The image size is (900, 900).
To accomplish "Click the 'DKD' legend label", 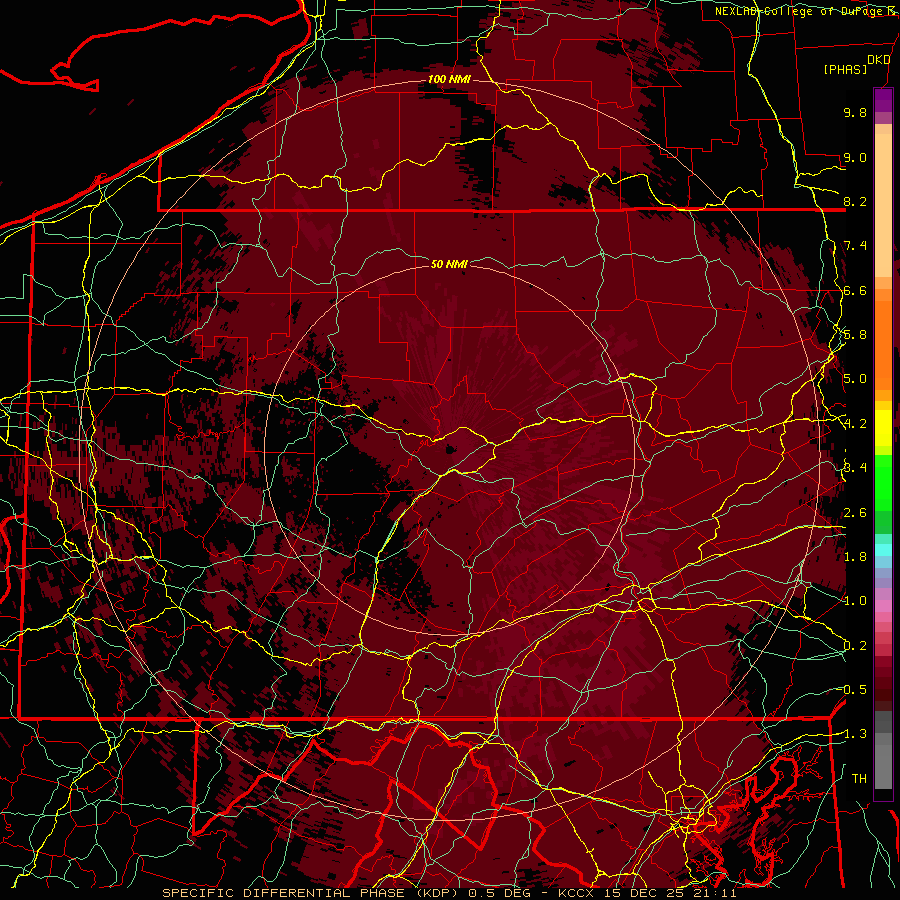I will [x=879, y=60].
